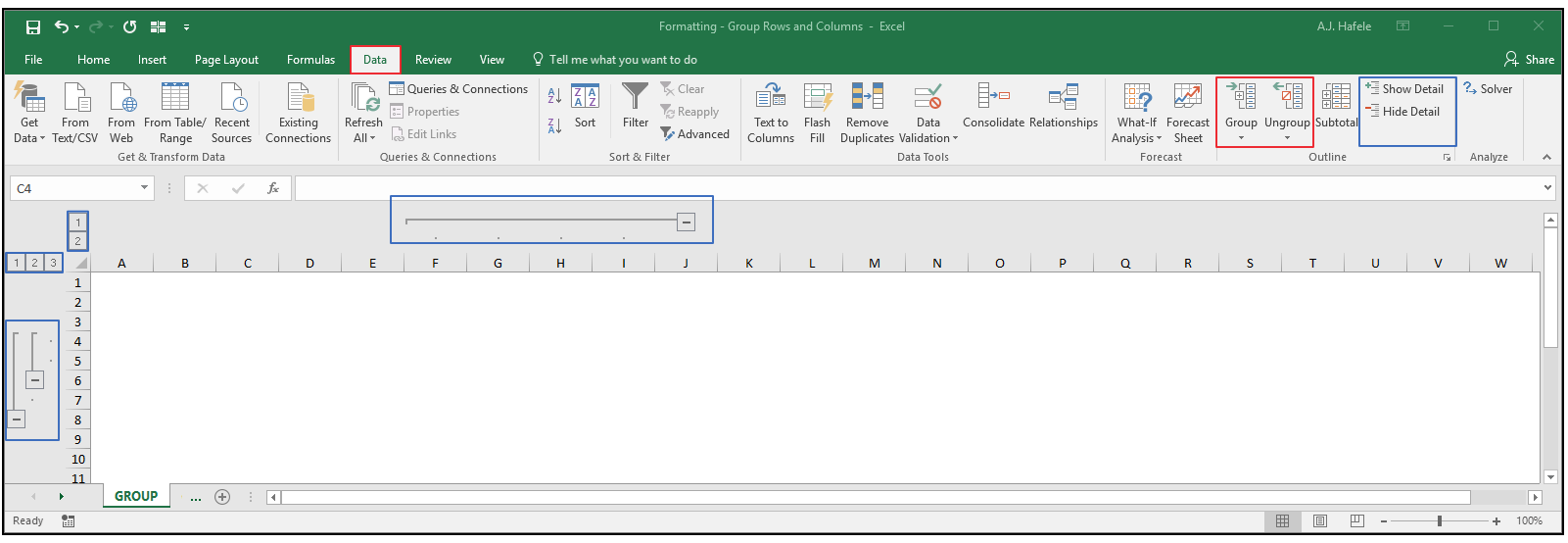The width and height of the screenshot is (1568, 543).
Task: Open Page Layout tab
Action: click(x=226, y=60)
